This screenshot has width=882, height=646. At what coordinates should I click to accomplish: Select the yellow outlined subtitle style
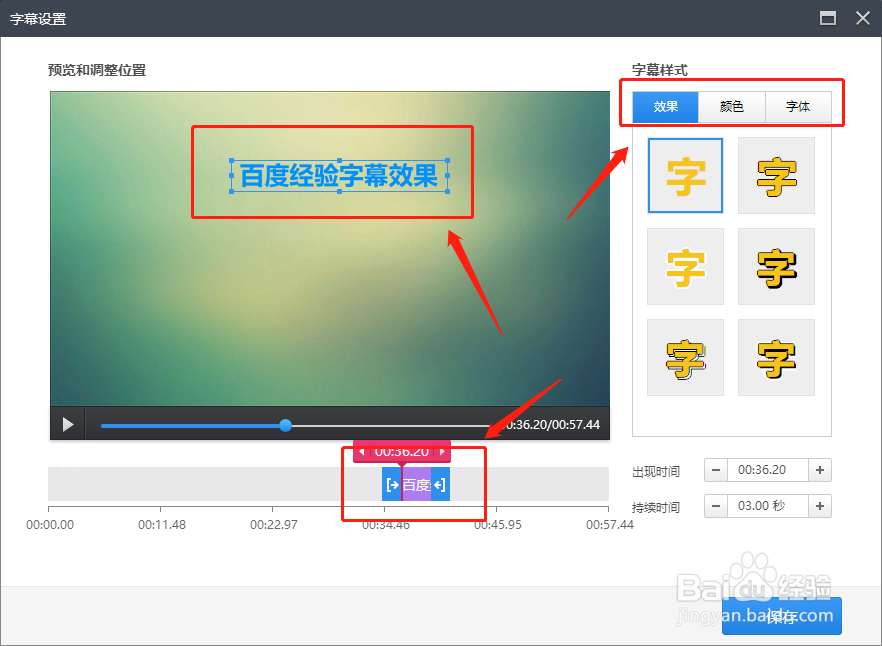(x=776, y=175)
